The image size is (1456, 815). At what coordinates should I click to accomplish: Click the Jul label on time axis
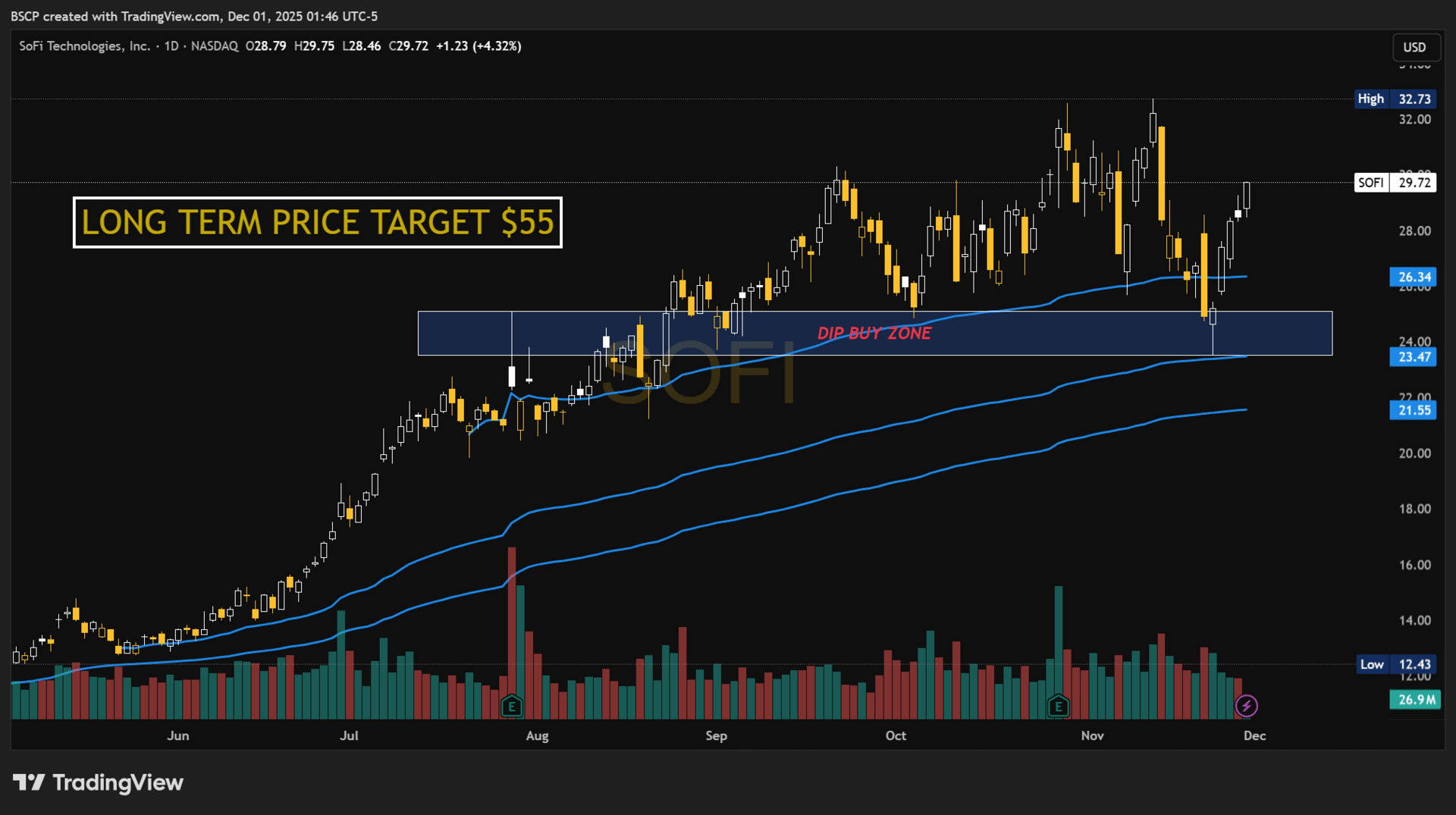(x=349, y=735)
